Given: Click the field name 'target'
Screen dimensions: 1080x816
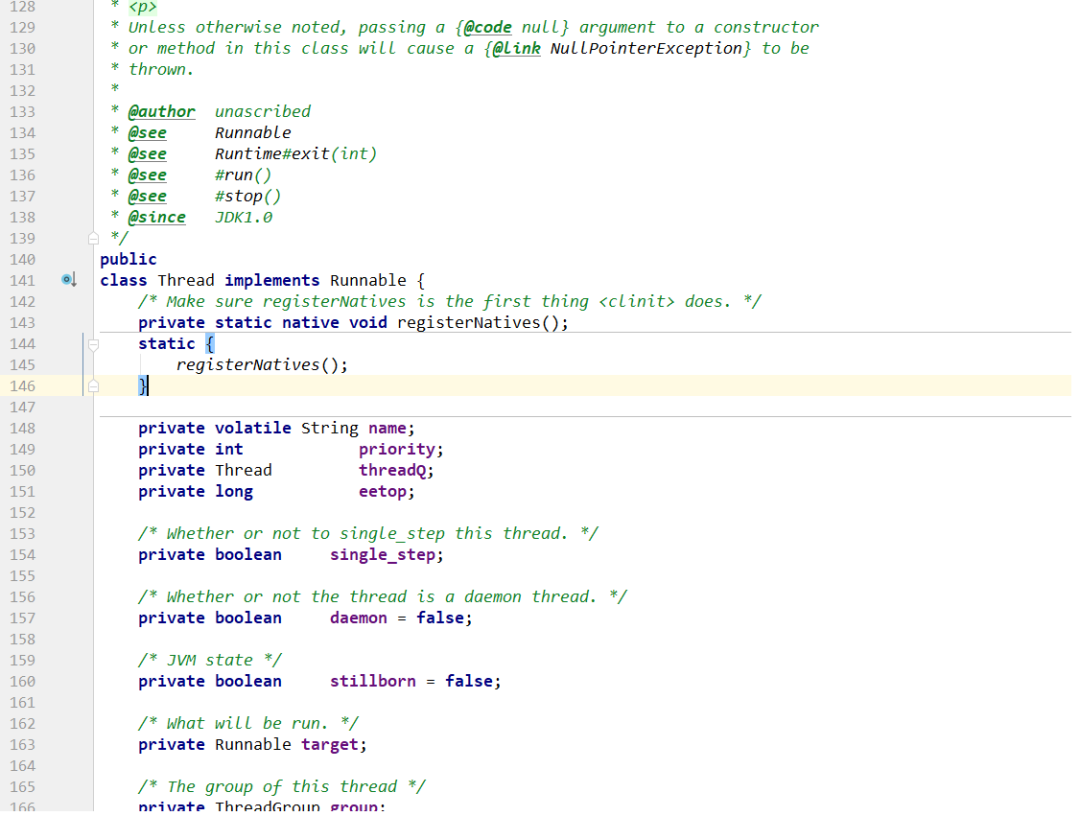Looking at the screenshot, I should [x=330, y=745].
